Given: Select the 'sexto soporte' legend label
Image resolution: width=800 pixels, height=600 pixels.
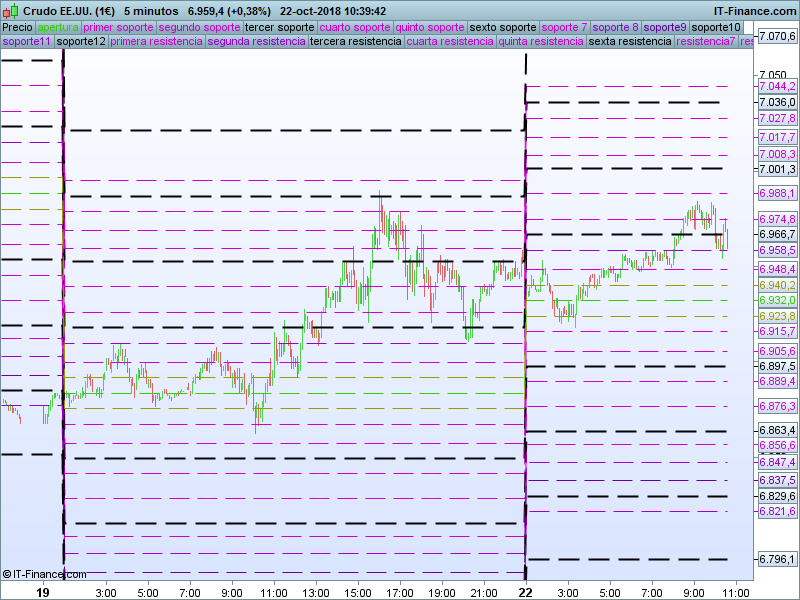Looking at the screenshot, I should [503, 27].
